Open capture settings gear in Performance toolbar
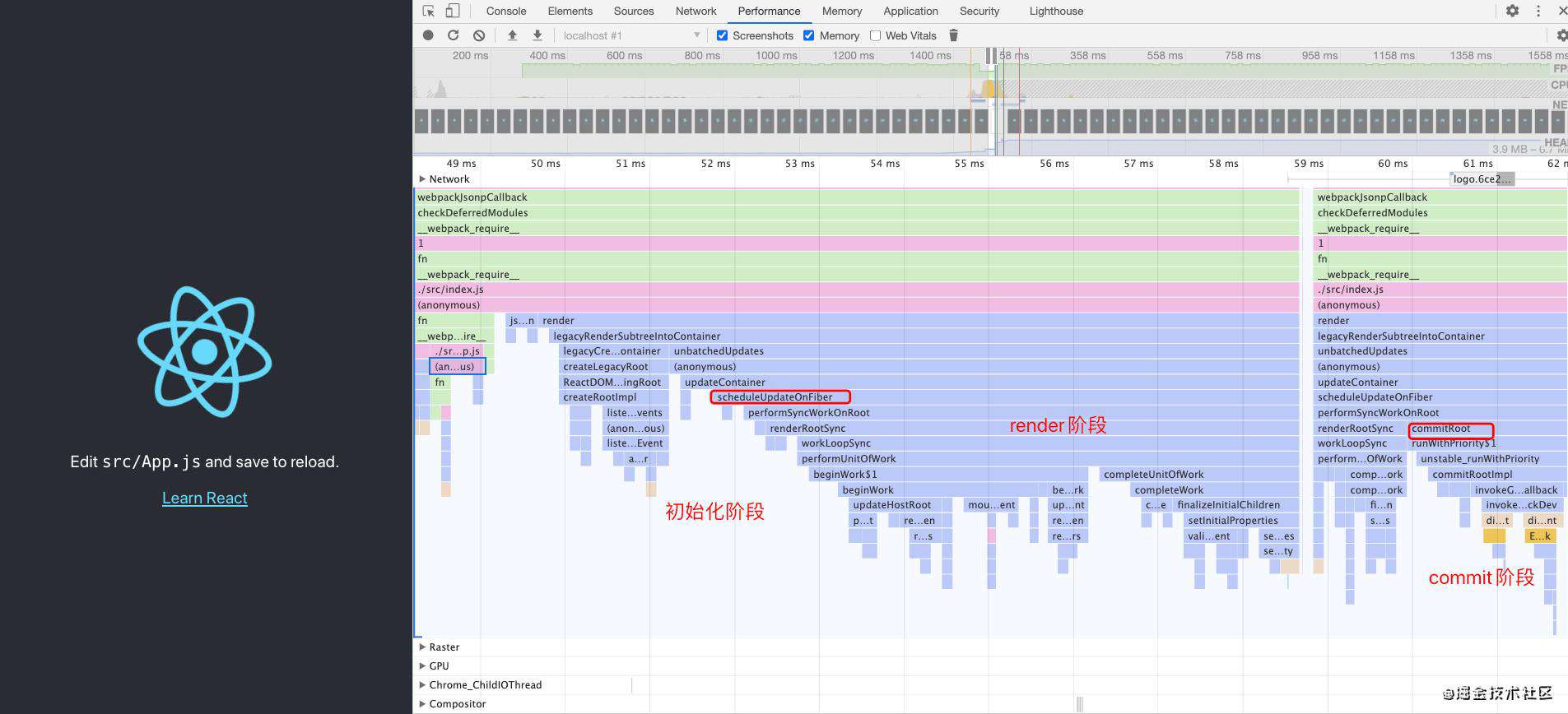1568x714 pixels. (x=1561, y=35)
